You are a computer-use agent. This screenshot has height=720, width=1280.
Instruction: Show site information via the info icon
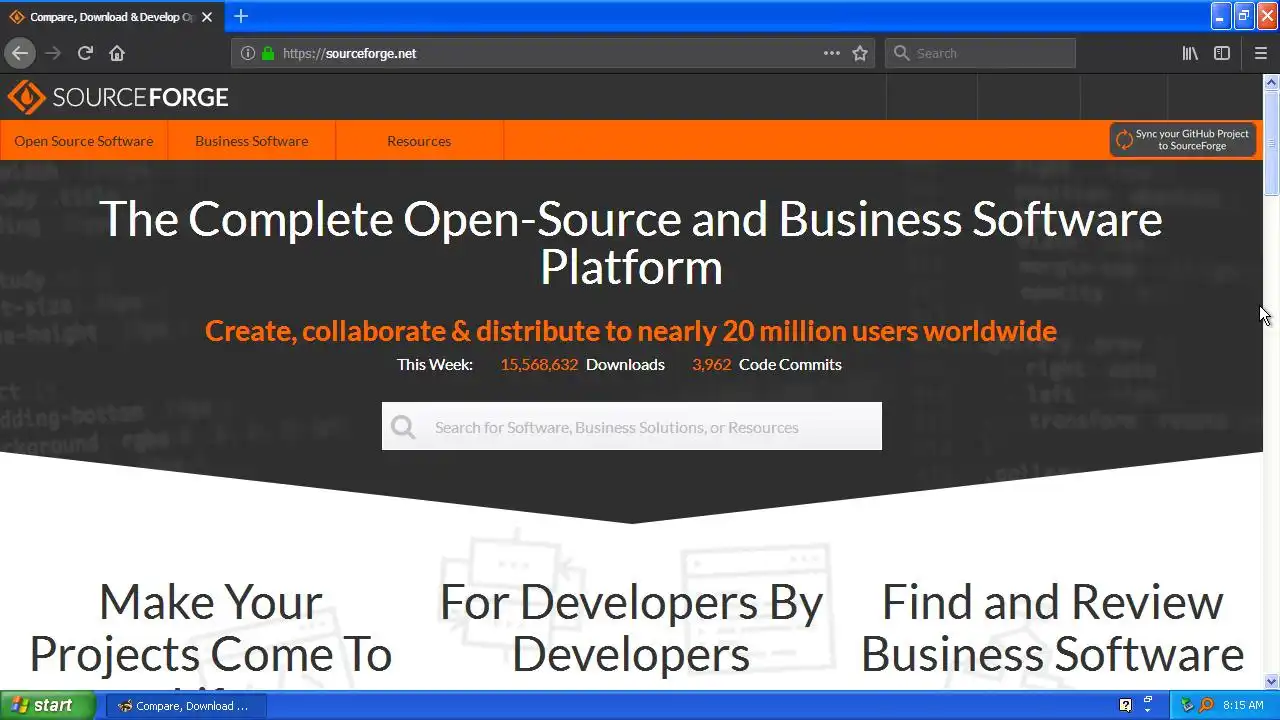[x=248, y=53]
